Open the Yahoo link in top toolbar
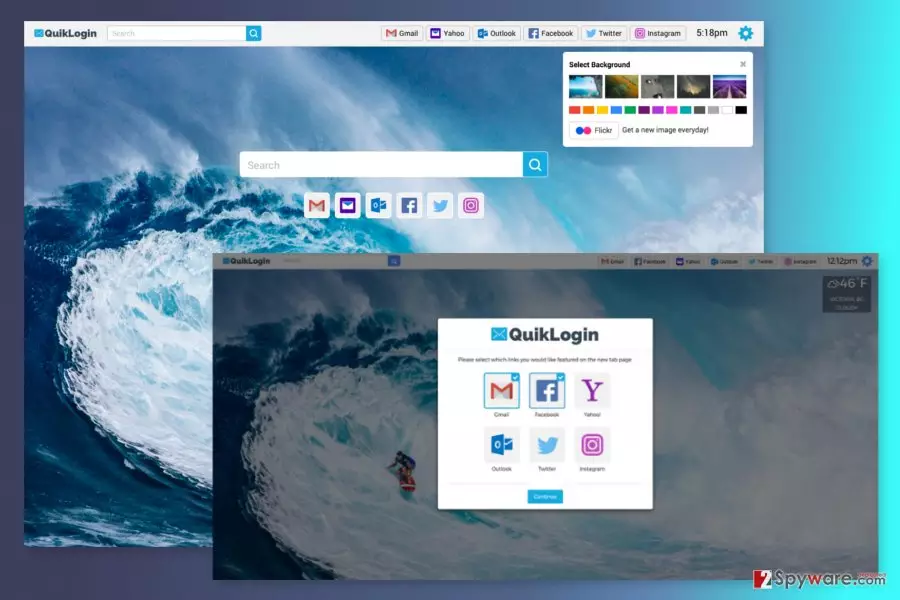Screen dimensions: 900x600 point(447,33)
